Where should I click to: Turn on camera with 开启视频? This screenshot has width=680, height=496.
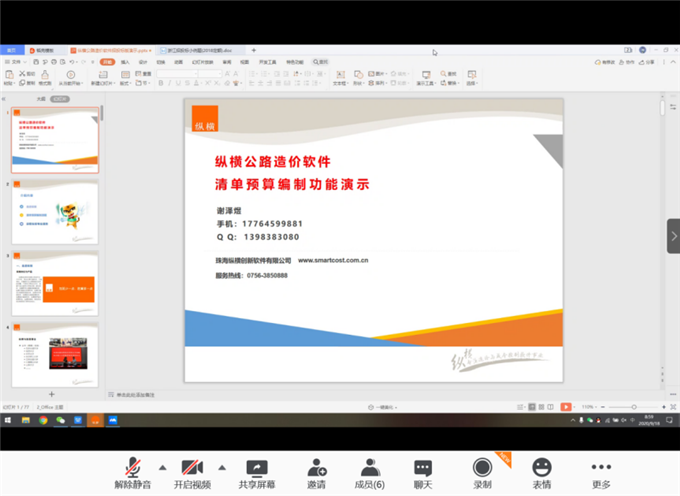click(x=192, y=473)
